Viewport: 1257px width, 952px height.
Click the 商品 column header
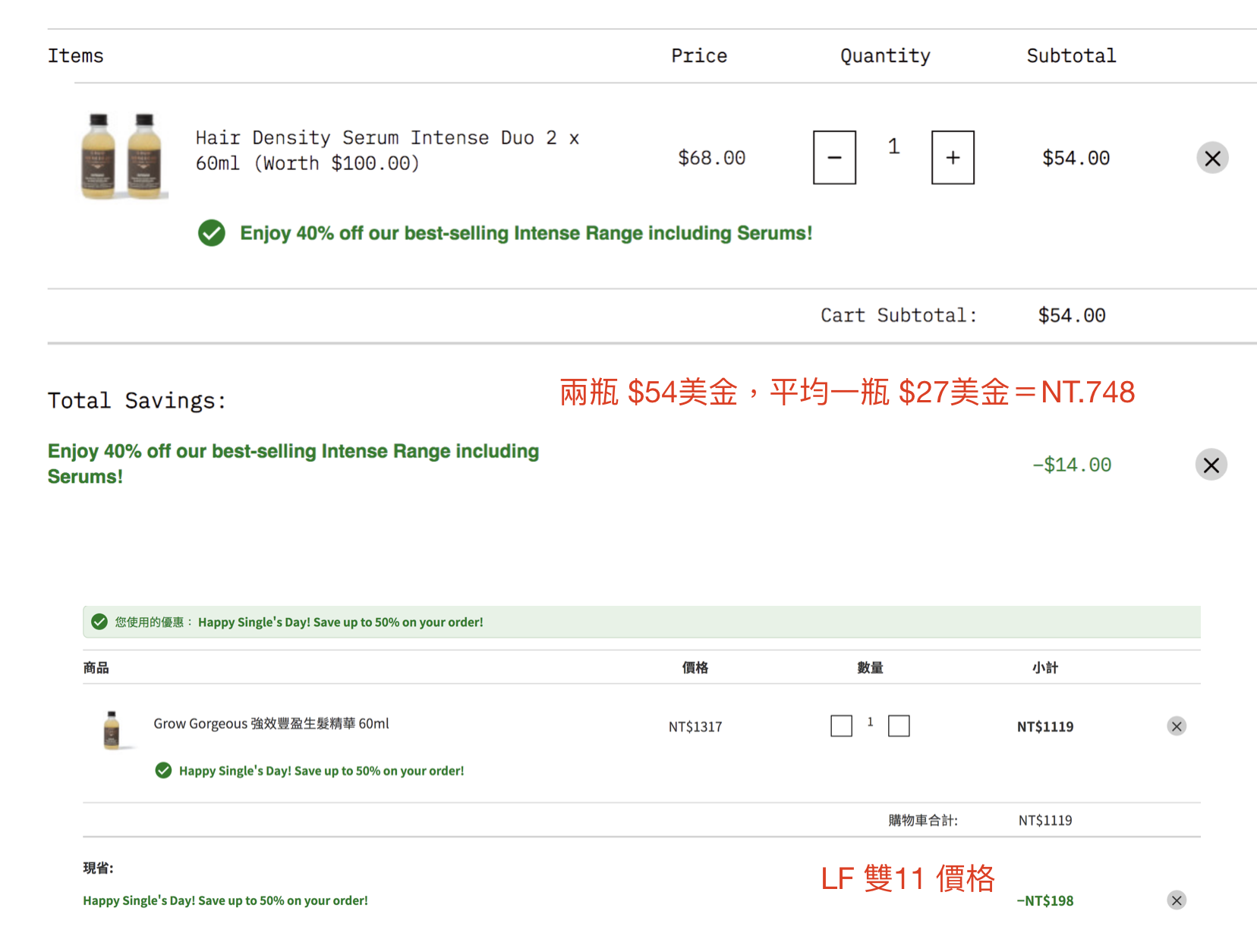click(x=96, y=667)
